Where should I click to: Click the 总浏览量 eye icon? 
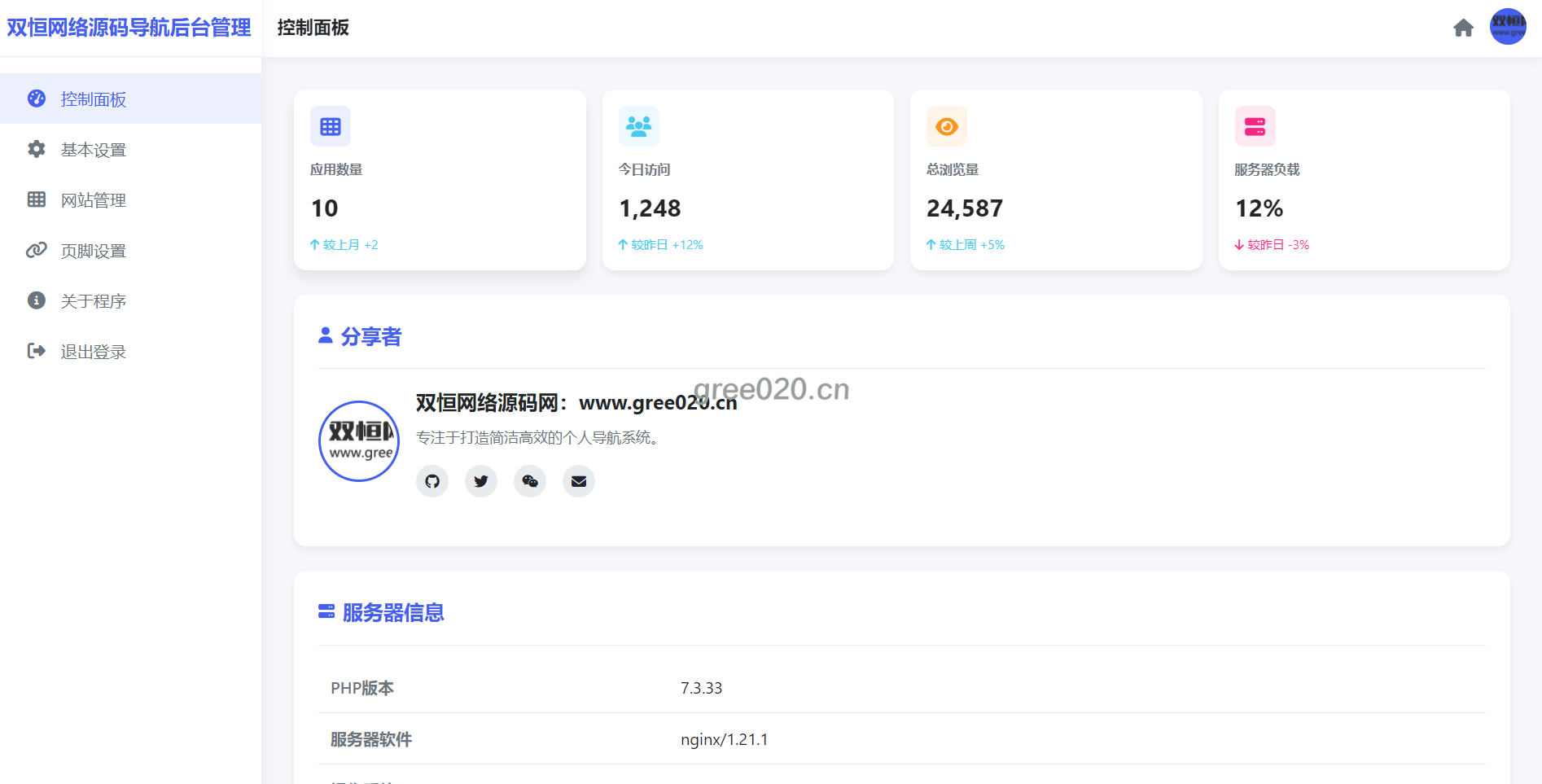(947, 127)
